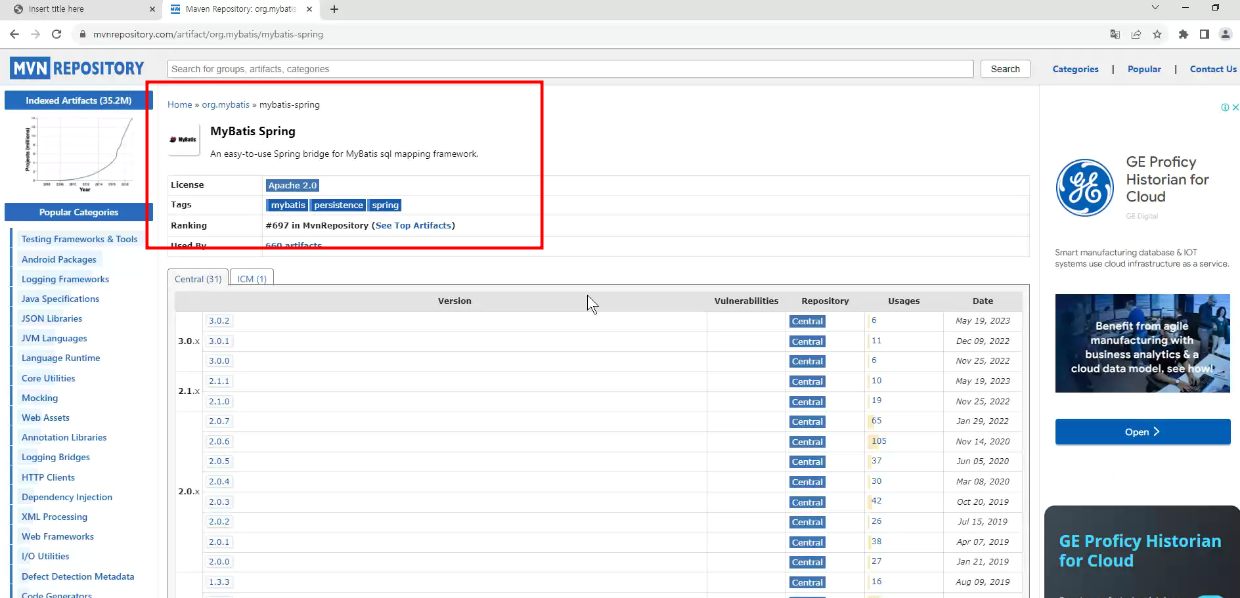The height and width of the screenshot is (598, 1240).
Task: Switch to the 'Insert title here' tab
Action: (79, 9)
